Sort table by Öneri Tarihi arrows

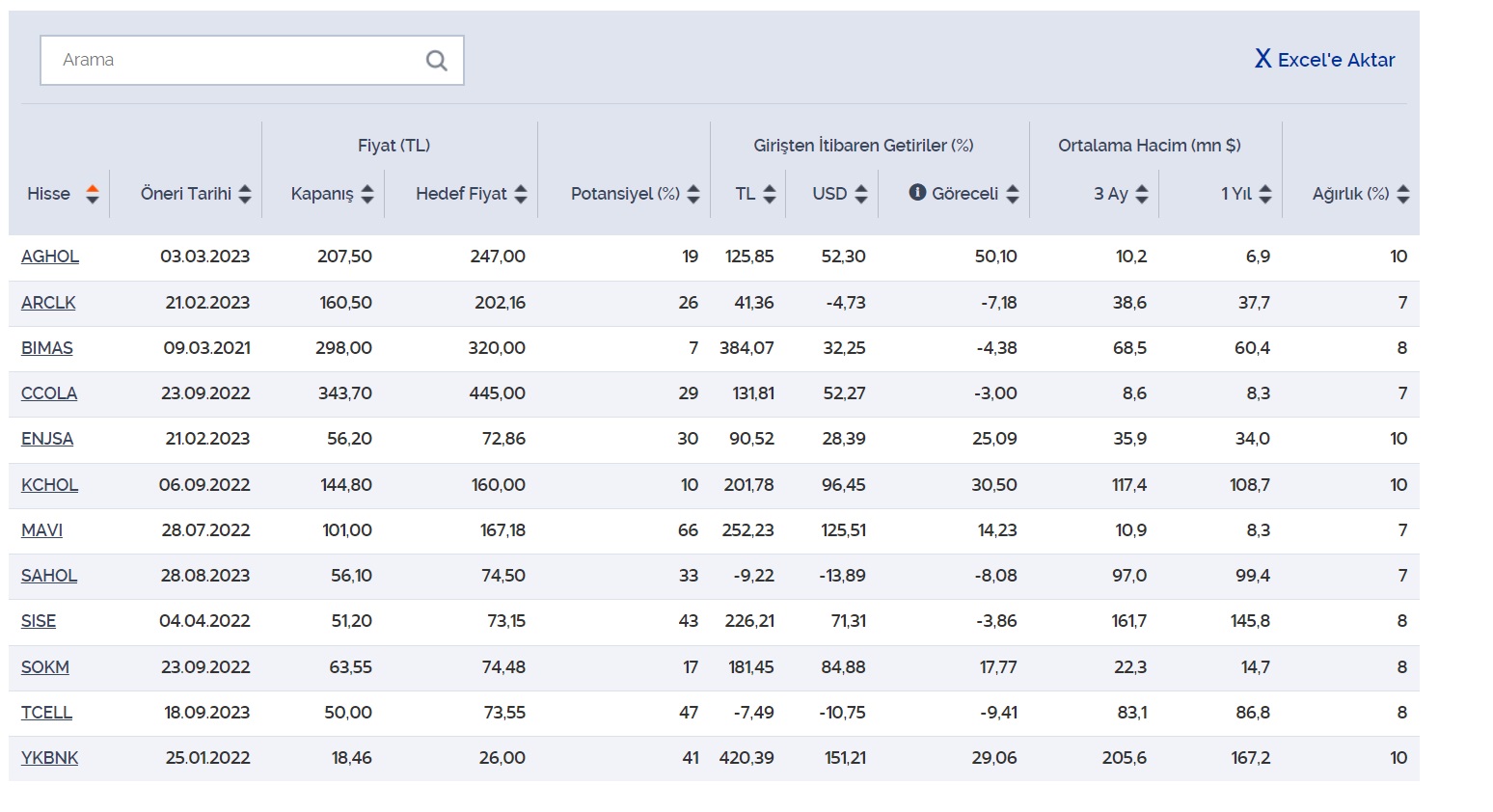tap(245, 194)
